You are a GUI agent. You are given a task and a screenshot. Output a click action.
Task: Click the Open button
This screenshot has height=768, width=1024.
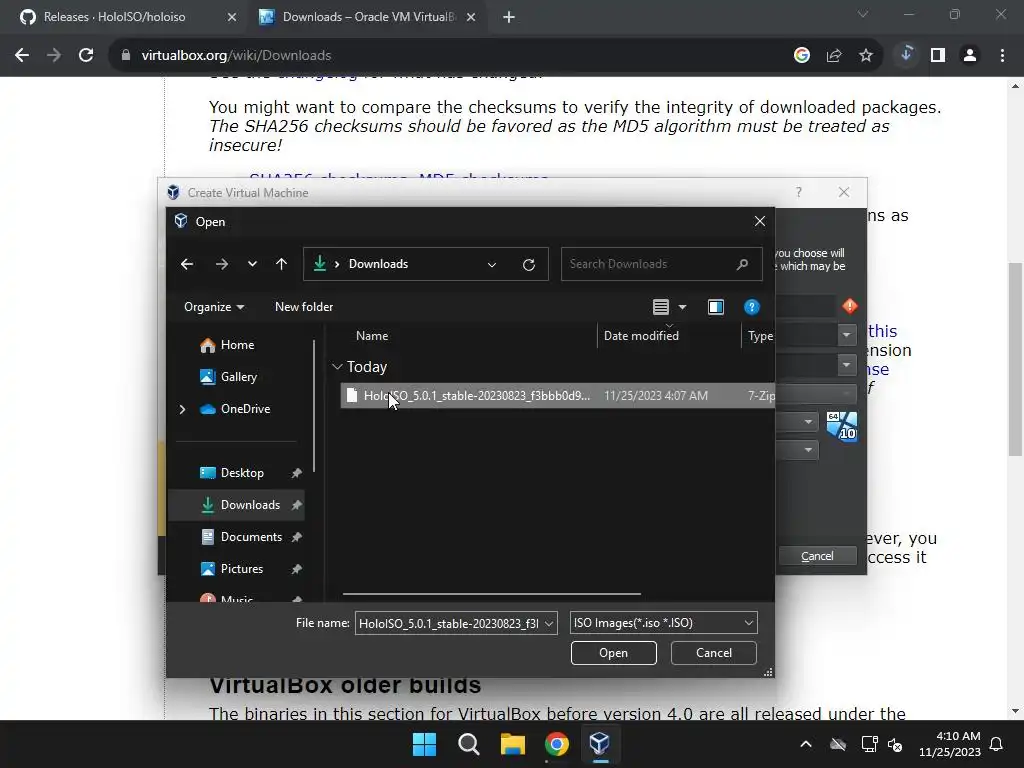[613, 653]
